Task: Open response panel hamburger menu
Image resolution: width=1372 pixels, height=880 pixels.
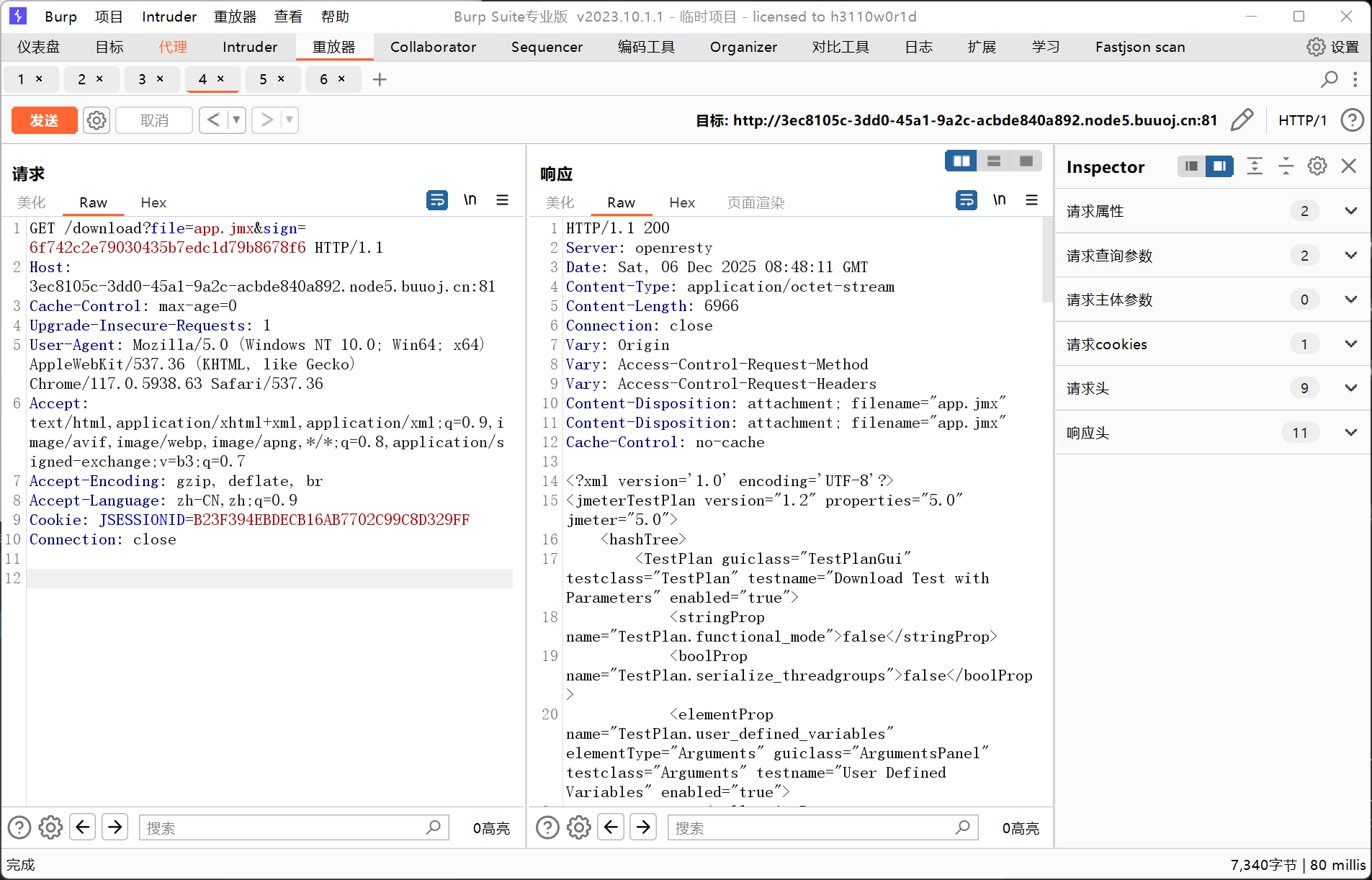Action: (1032, 200)
